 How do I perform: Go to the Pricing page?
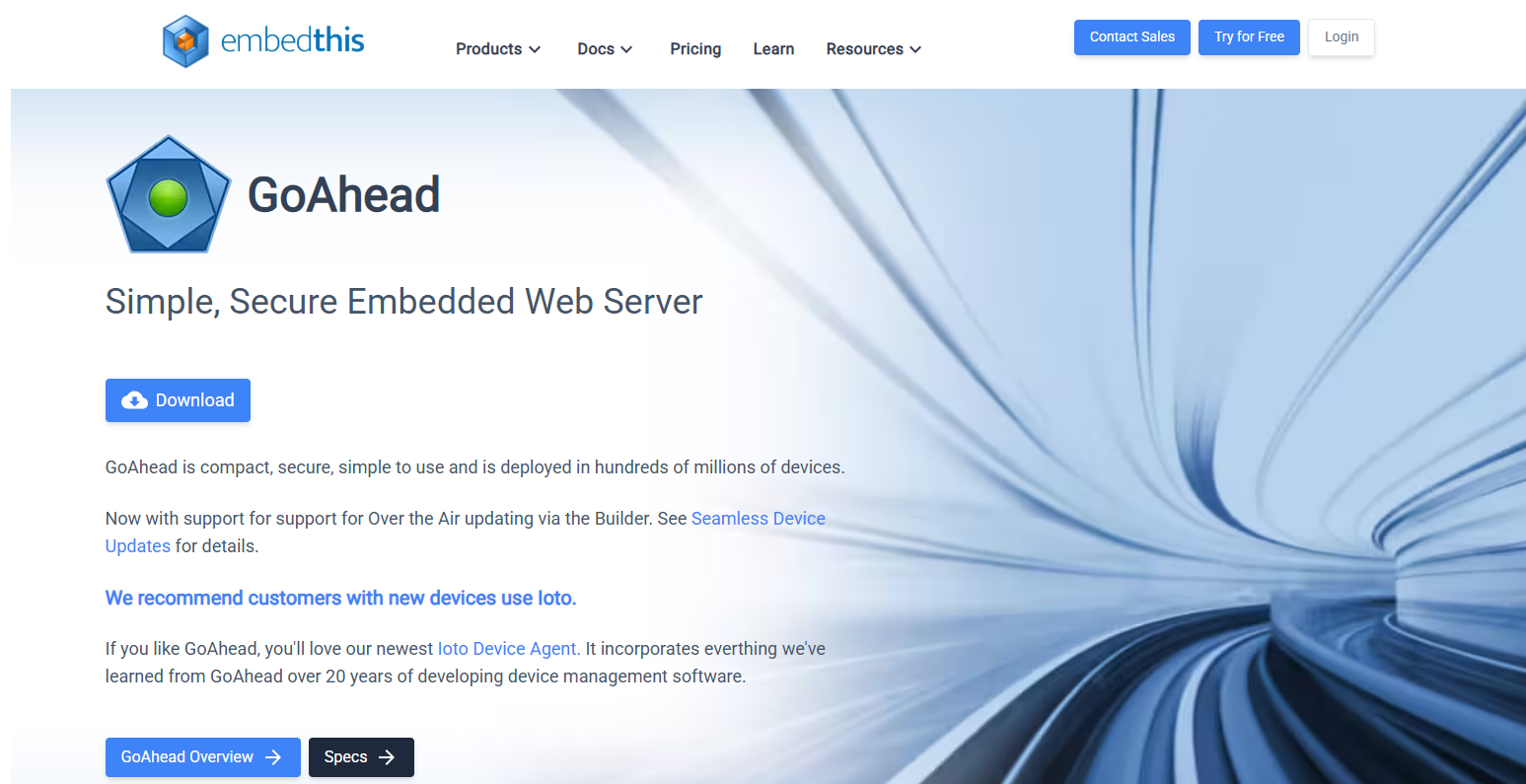point(695,49)
